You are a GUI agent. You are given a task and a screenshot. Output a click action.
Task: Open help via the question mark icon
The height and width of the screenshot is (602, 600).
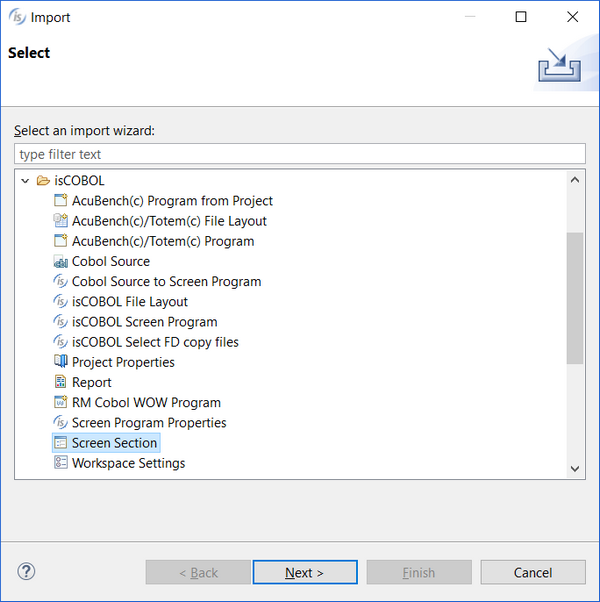[26, 572]
